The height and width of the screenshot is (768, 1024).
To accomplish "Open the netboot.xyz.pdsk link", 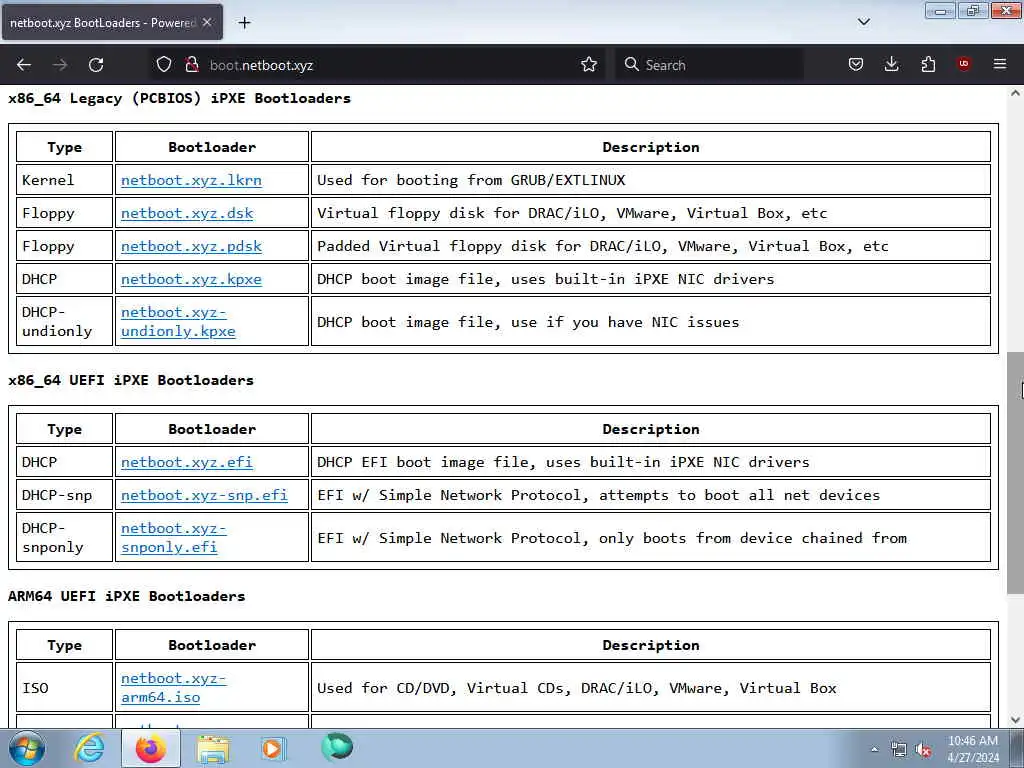I will [x=191, y=246].
